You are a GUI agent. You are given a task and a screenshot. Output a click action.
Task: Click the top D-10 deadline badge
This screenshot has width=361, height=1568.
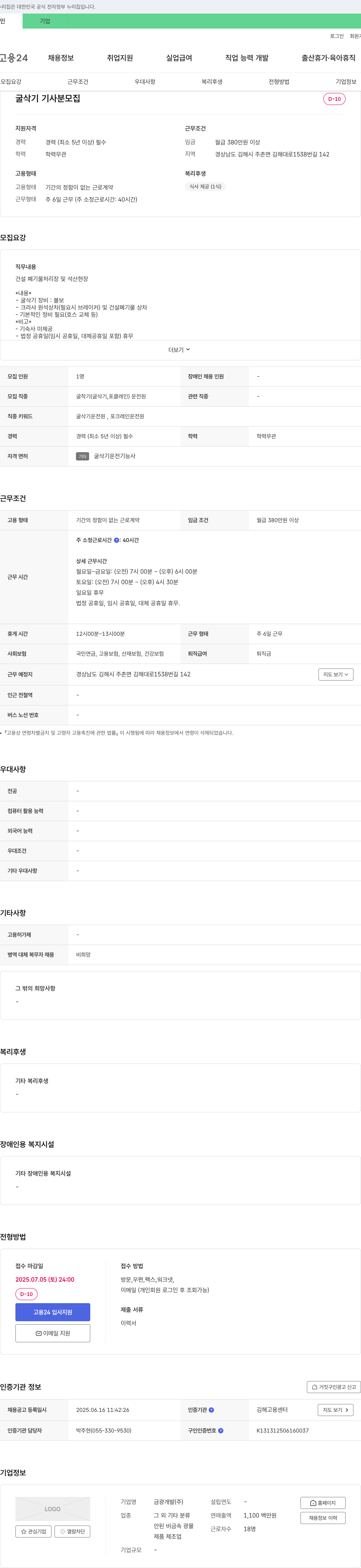click(334, 99)
